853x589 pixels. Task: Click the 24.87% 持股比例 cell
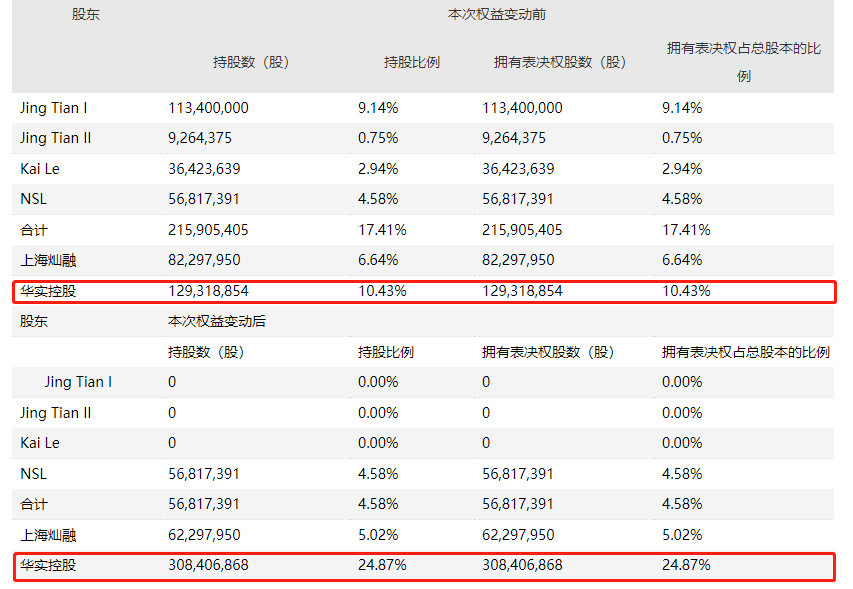(382, 565)
